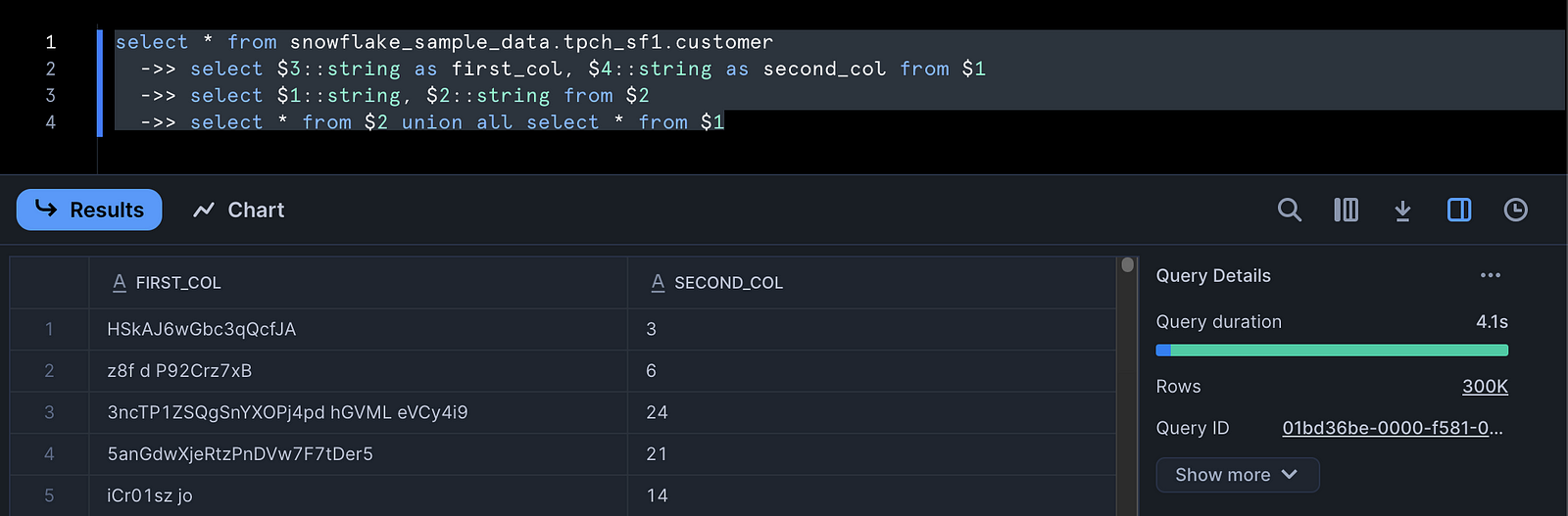Open the column selector icon
Screen dimensions: 1568x516
coord(1346,210)
